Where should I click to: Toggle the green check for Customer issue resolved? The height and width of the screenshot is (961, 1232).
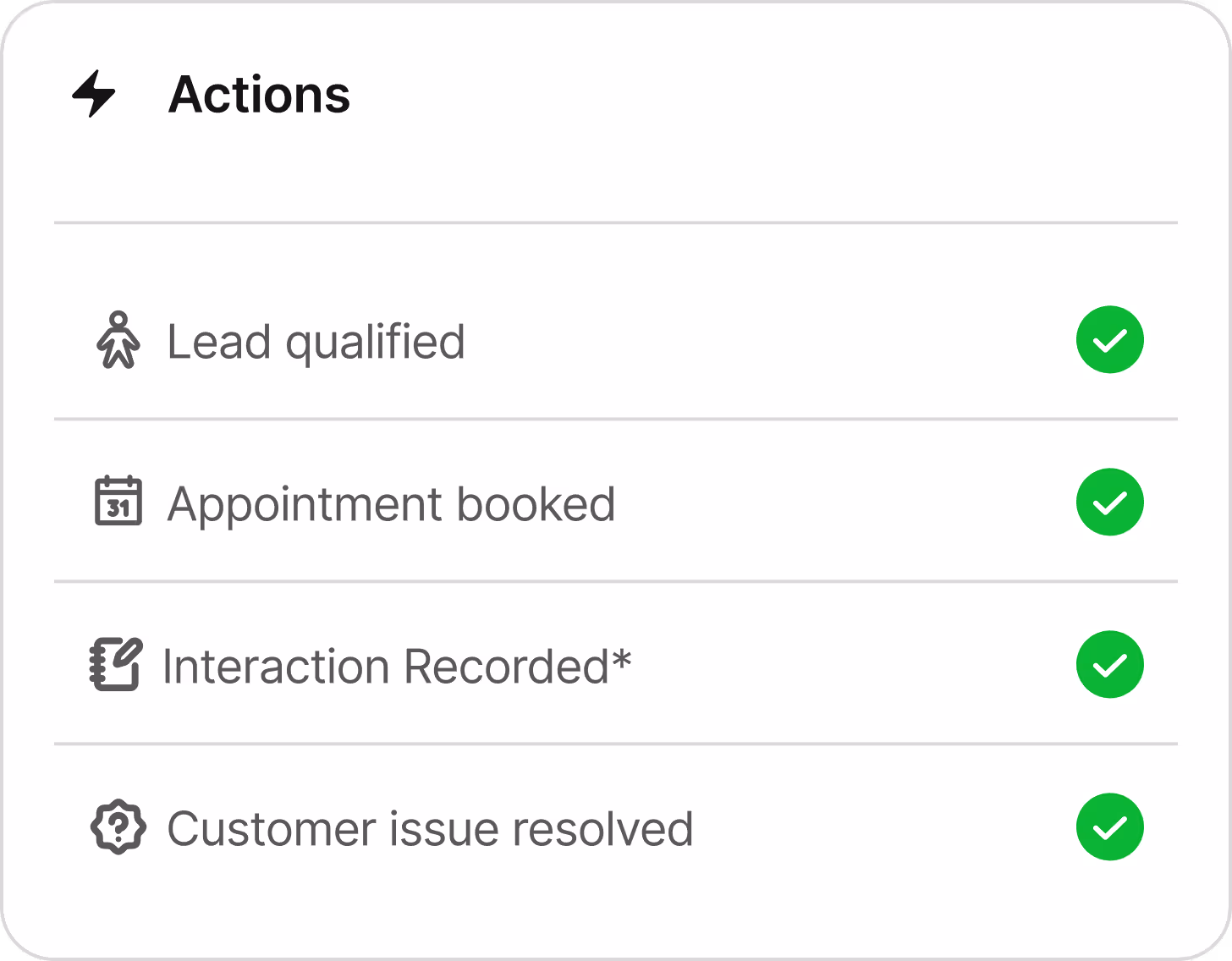[1110, 826]
